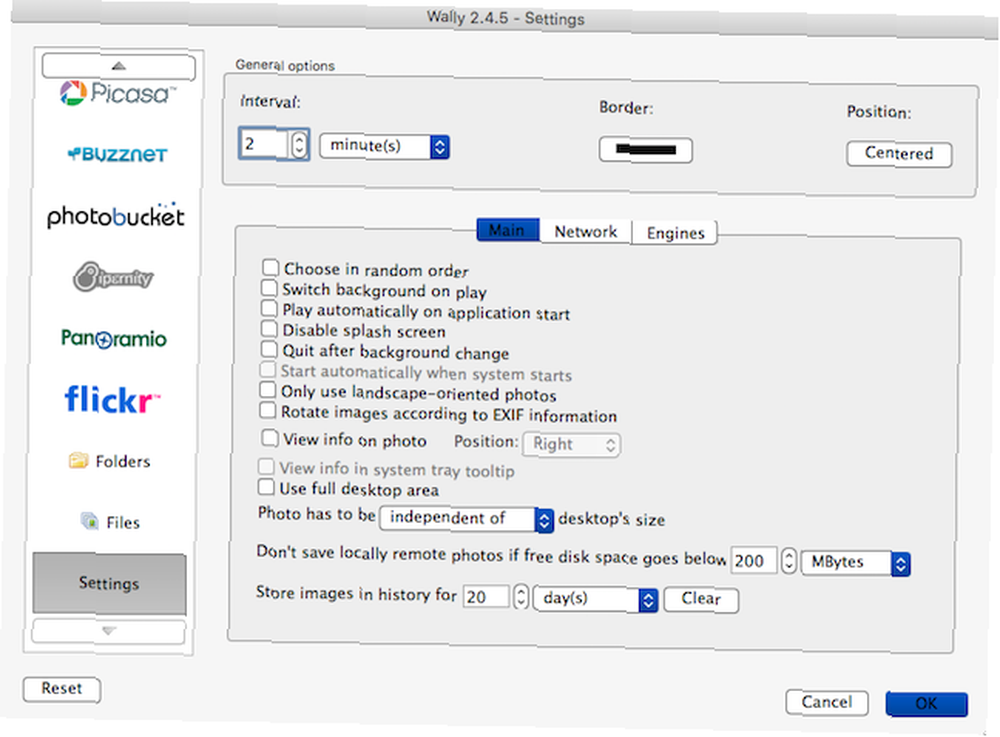This screenshot has width=1000, height=737.
Task: Confirm settings with OK
Action: [x=926, y=704]
